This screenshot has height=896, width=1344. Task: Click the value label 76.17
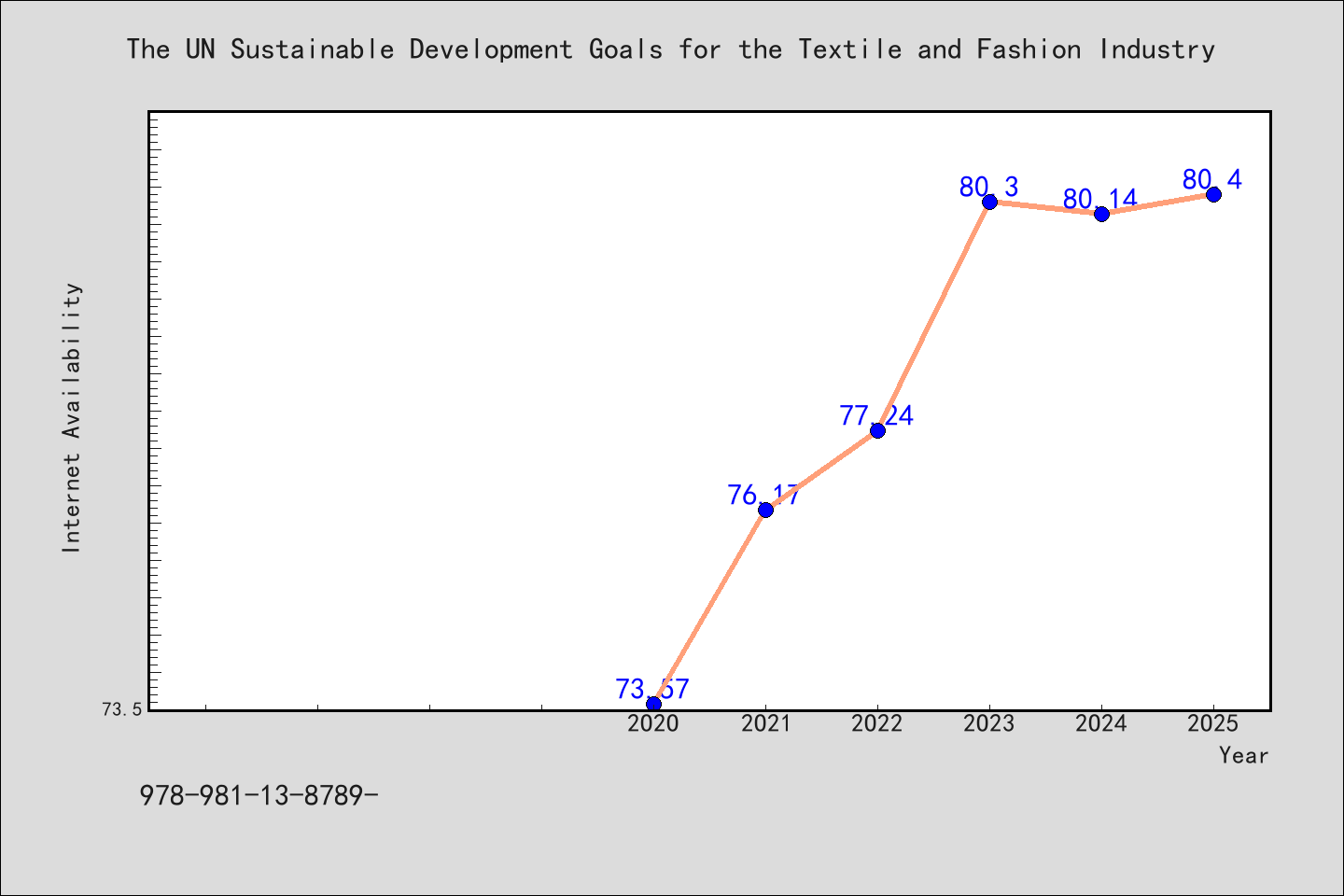pos(764,495)
